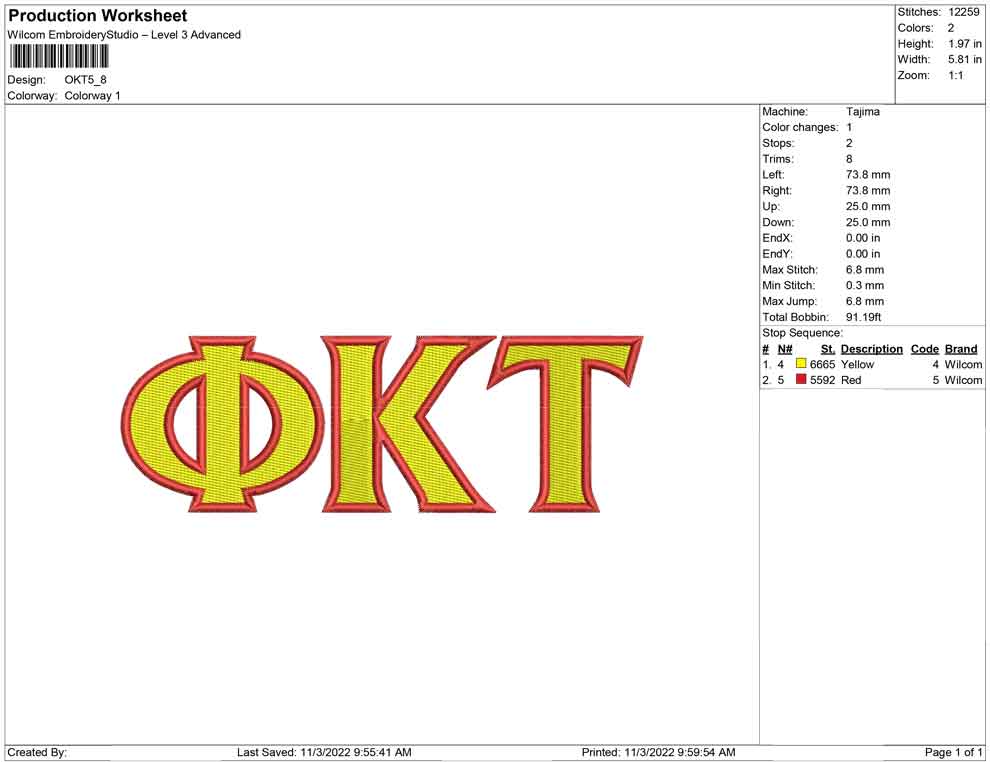Viewport: 990px width, 762px height.
Task: Click the embroidered T letter in design
Action: pos(565,424)
